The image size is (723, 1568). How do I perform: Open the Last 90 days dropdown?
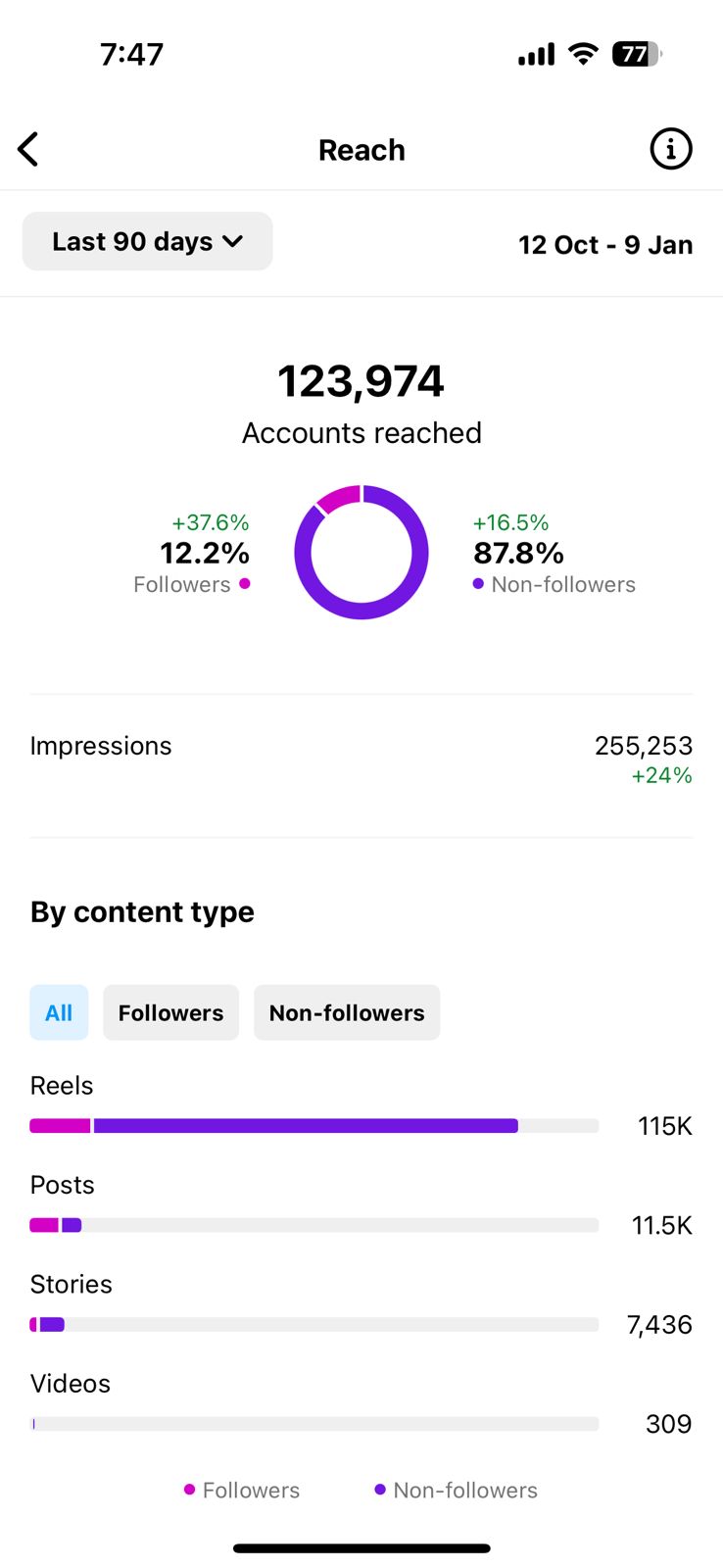point(147,241)
